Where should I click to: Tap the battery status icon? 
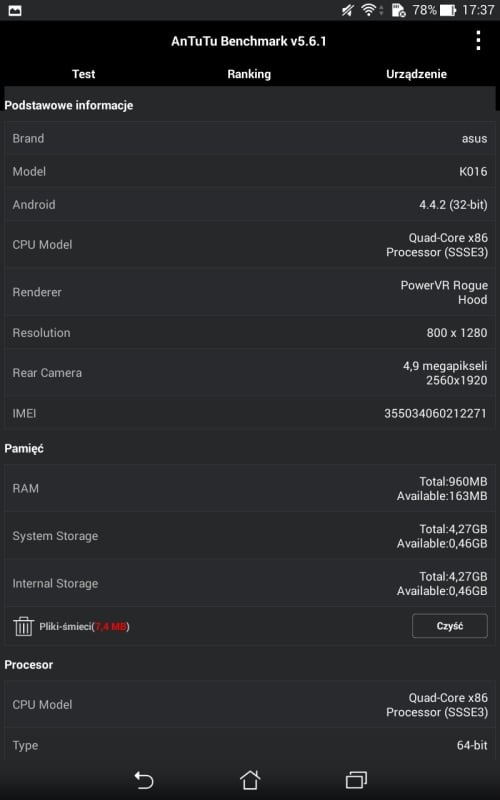click(x=447, y=10)
